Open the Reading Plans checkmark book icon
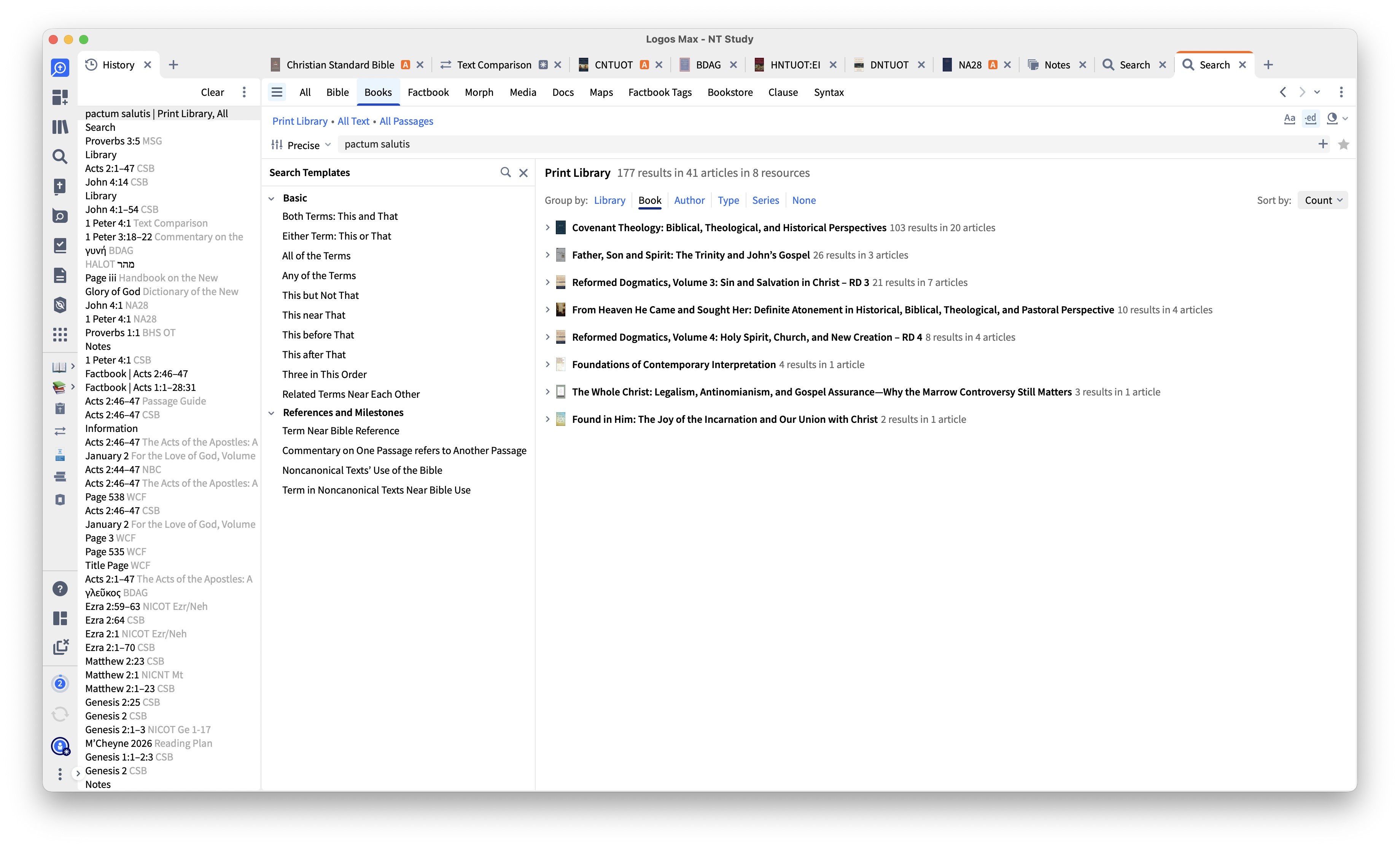Image resolution: width=1400 pixels, height=848 pixels. click(x=60, y=245)
